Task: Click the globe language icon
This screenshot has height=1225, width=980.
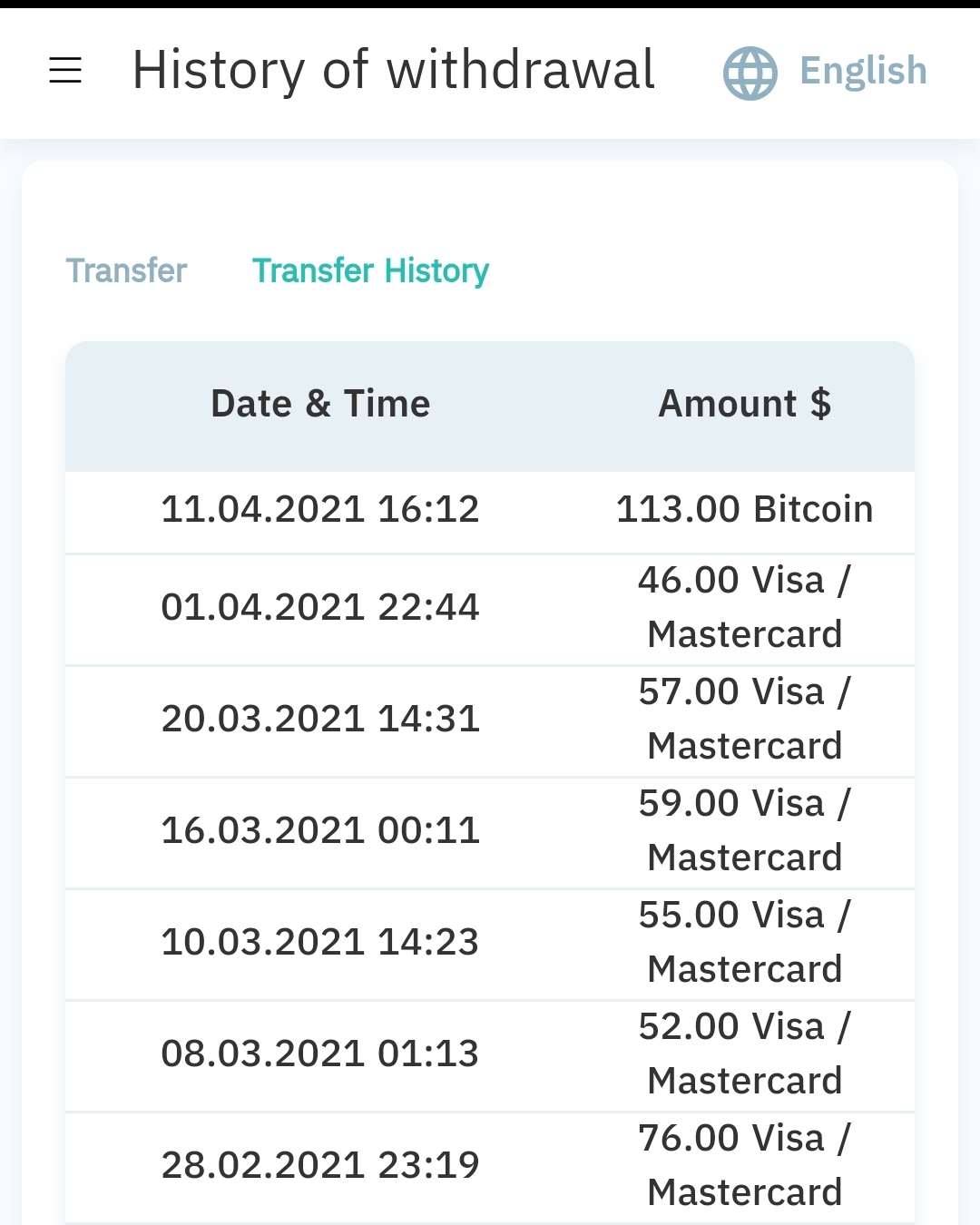Action: (x=750, y=73)
